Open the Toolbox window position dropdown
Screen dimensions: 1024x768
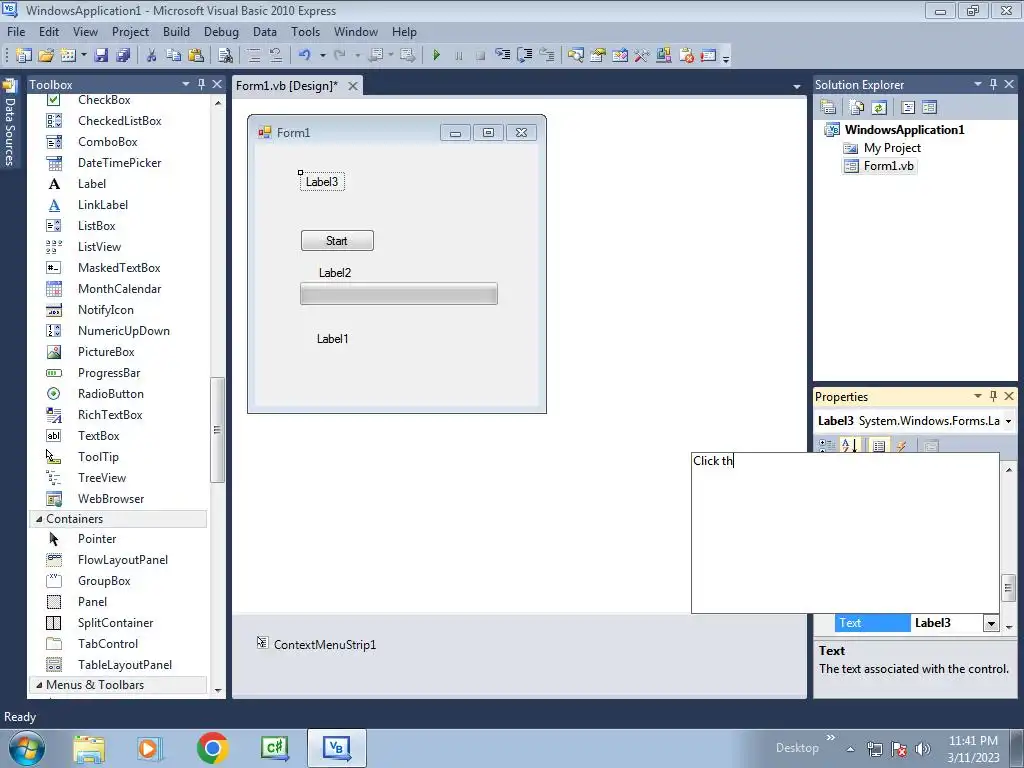pos(185,84)
